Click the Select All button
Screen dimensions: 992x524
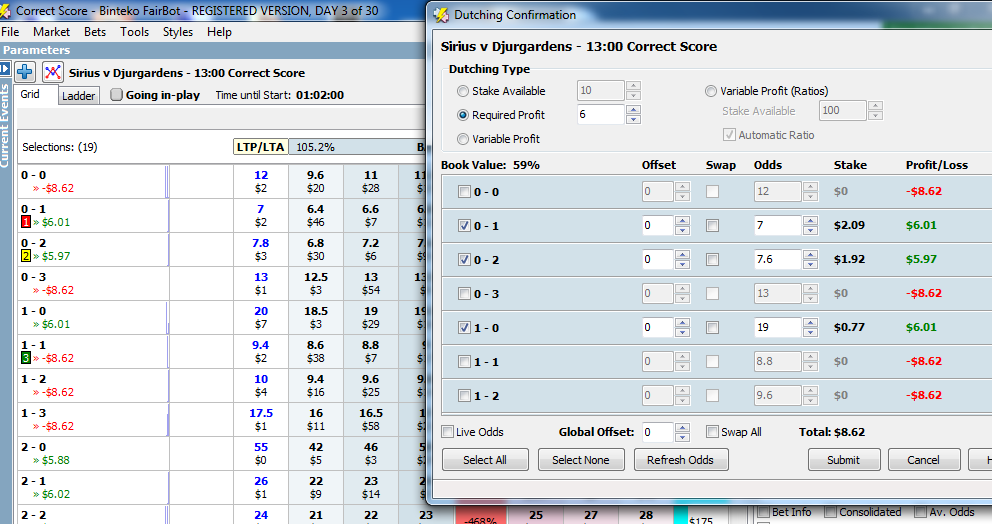click(485, 459)
